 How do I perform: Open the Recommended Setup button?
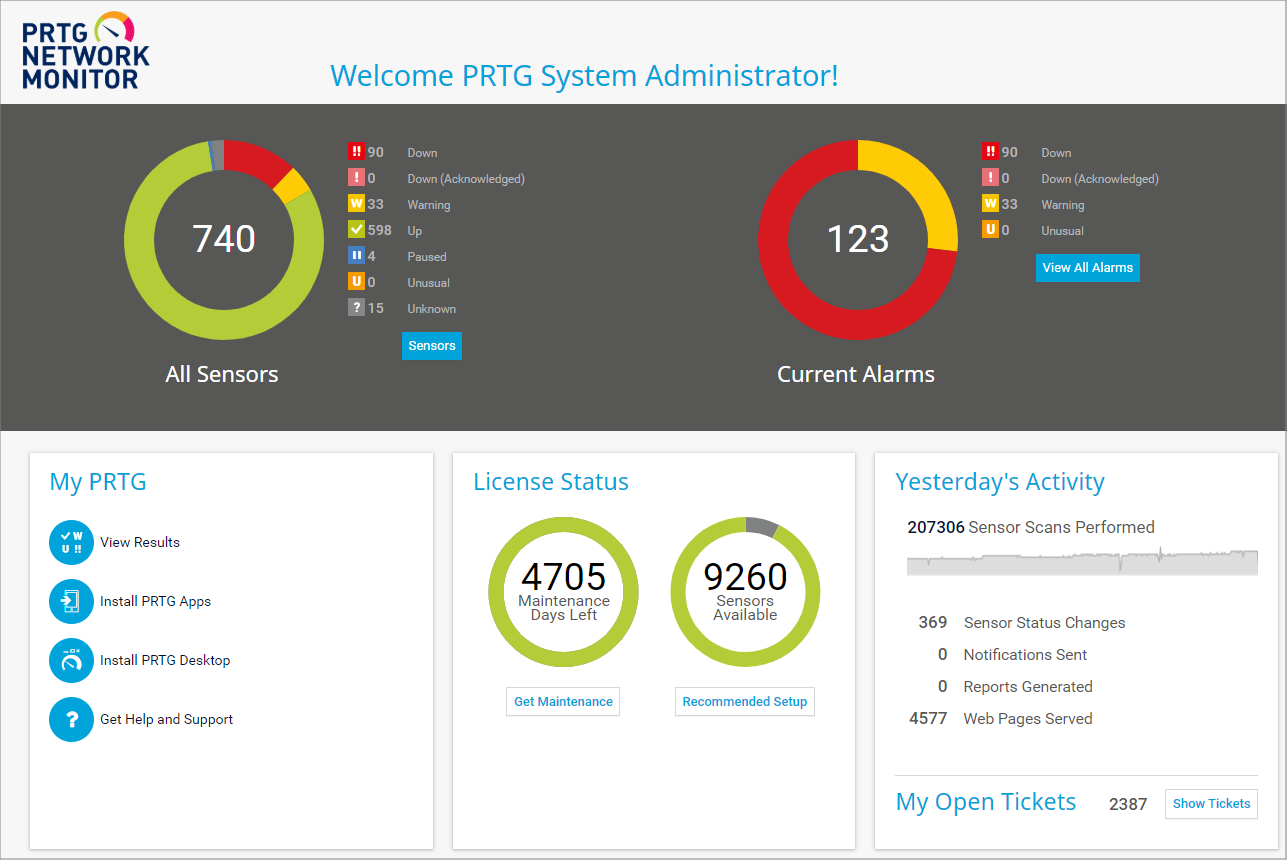tap(745, 702)
